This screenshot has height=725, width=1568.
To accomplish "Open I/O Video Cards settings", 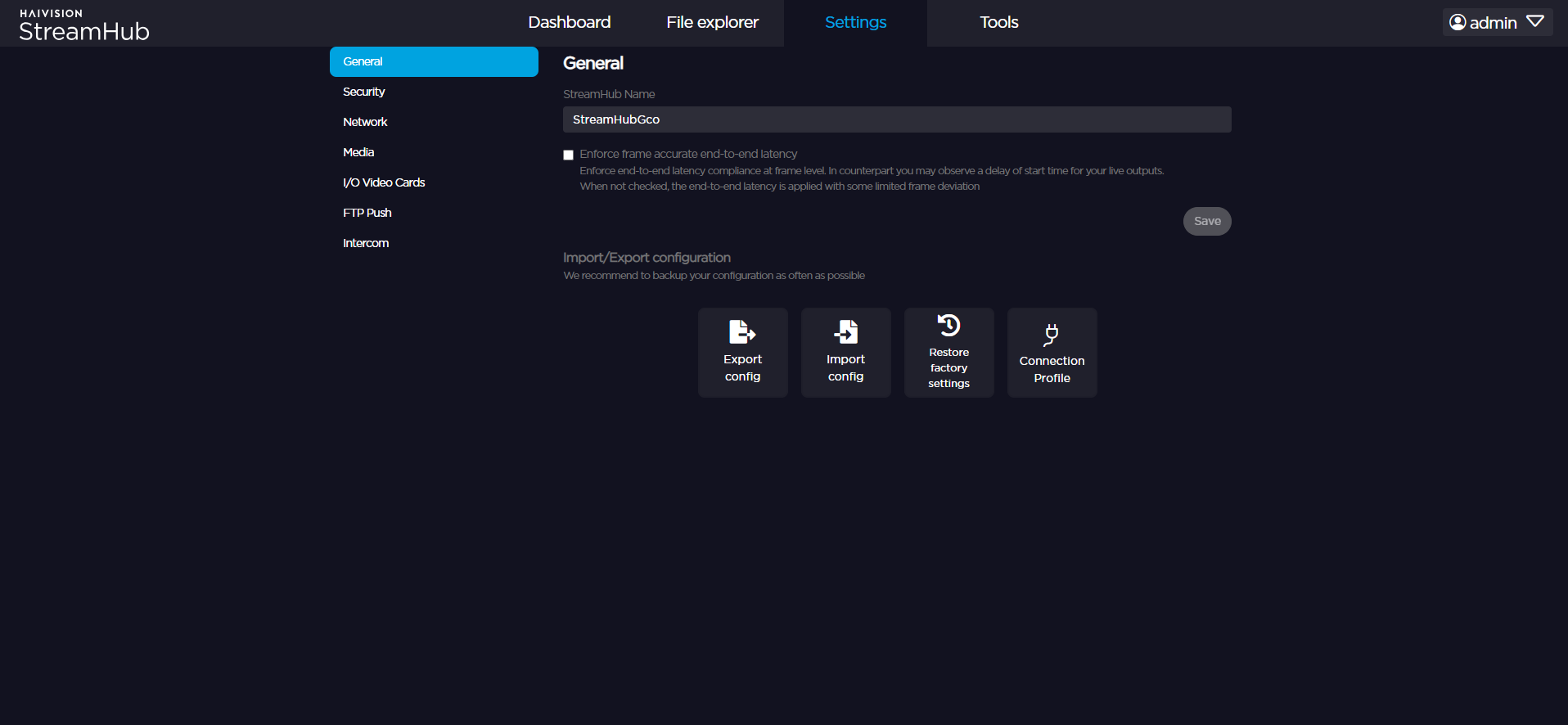I will 384,182.
